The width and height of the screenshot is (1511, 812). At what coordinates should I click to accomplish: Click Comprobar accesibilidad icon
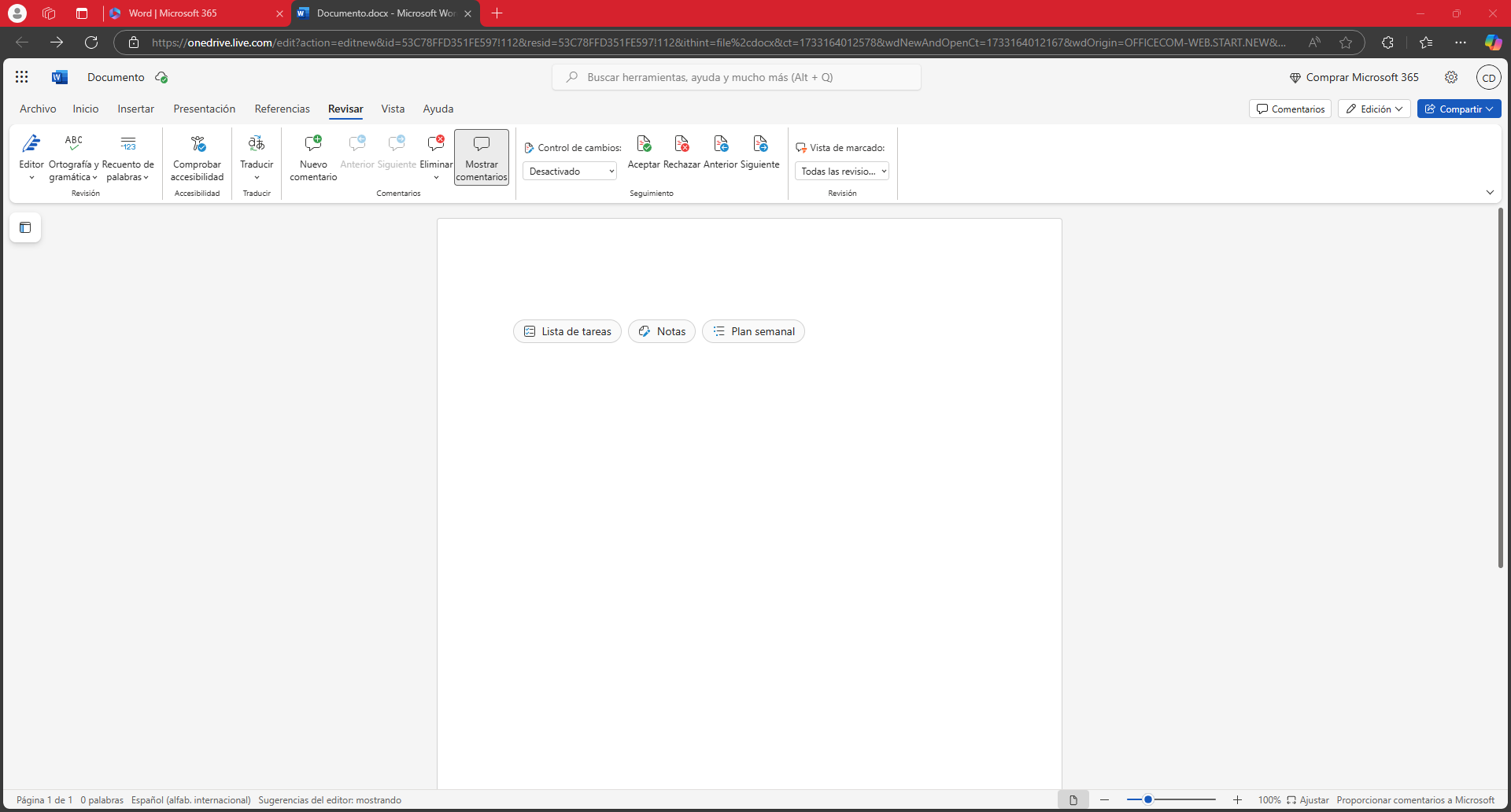[x=197, y=144]
